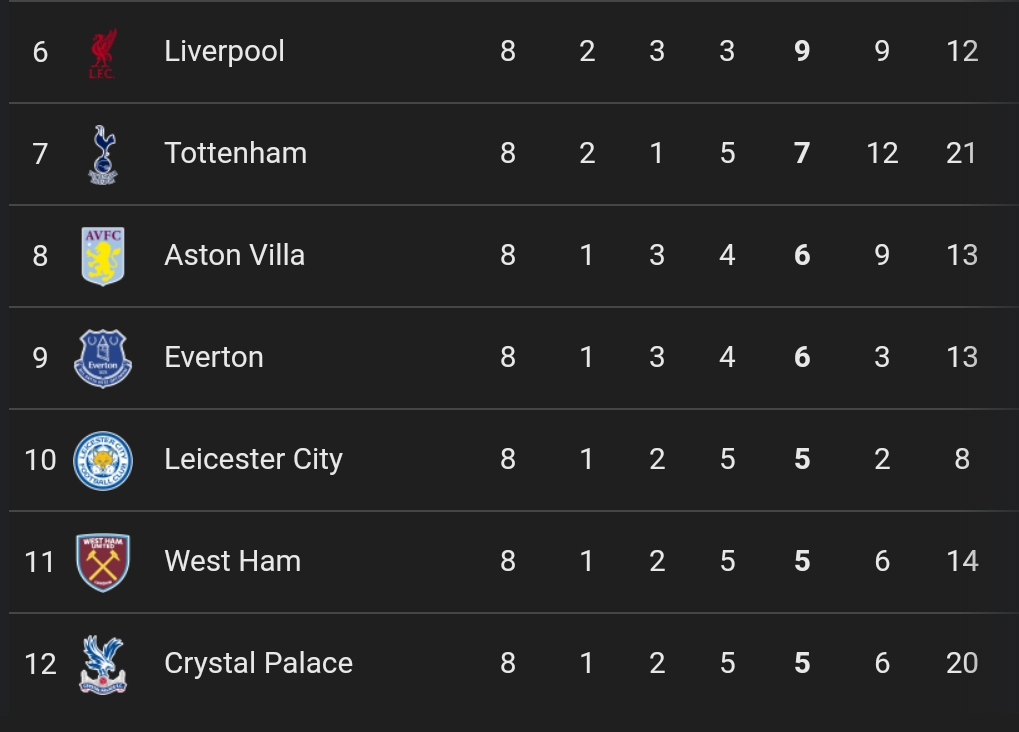Click Liverpool's bold points value 9
The width and height of the screenshot is (1019, 732).
point(802,52)
